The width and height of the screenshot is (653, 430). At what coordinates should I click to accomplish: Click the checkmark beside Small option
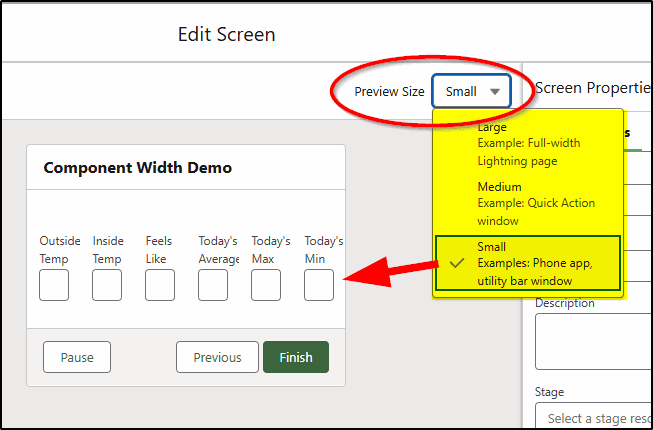pyautogui.click(x=457, y=263)
